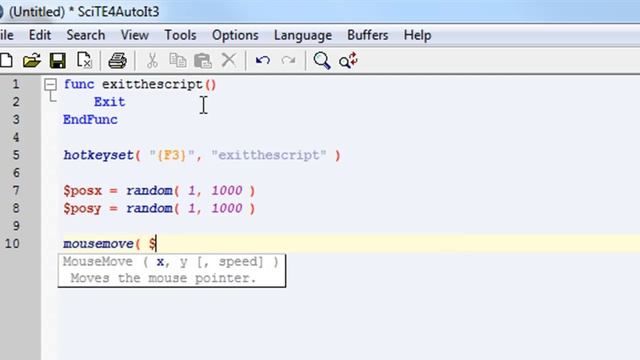Click the hotkeyset function name
Viewport: 640px width, 360px height.
coord(98,155)
